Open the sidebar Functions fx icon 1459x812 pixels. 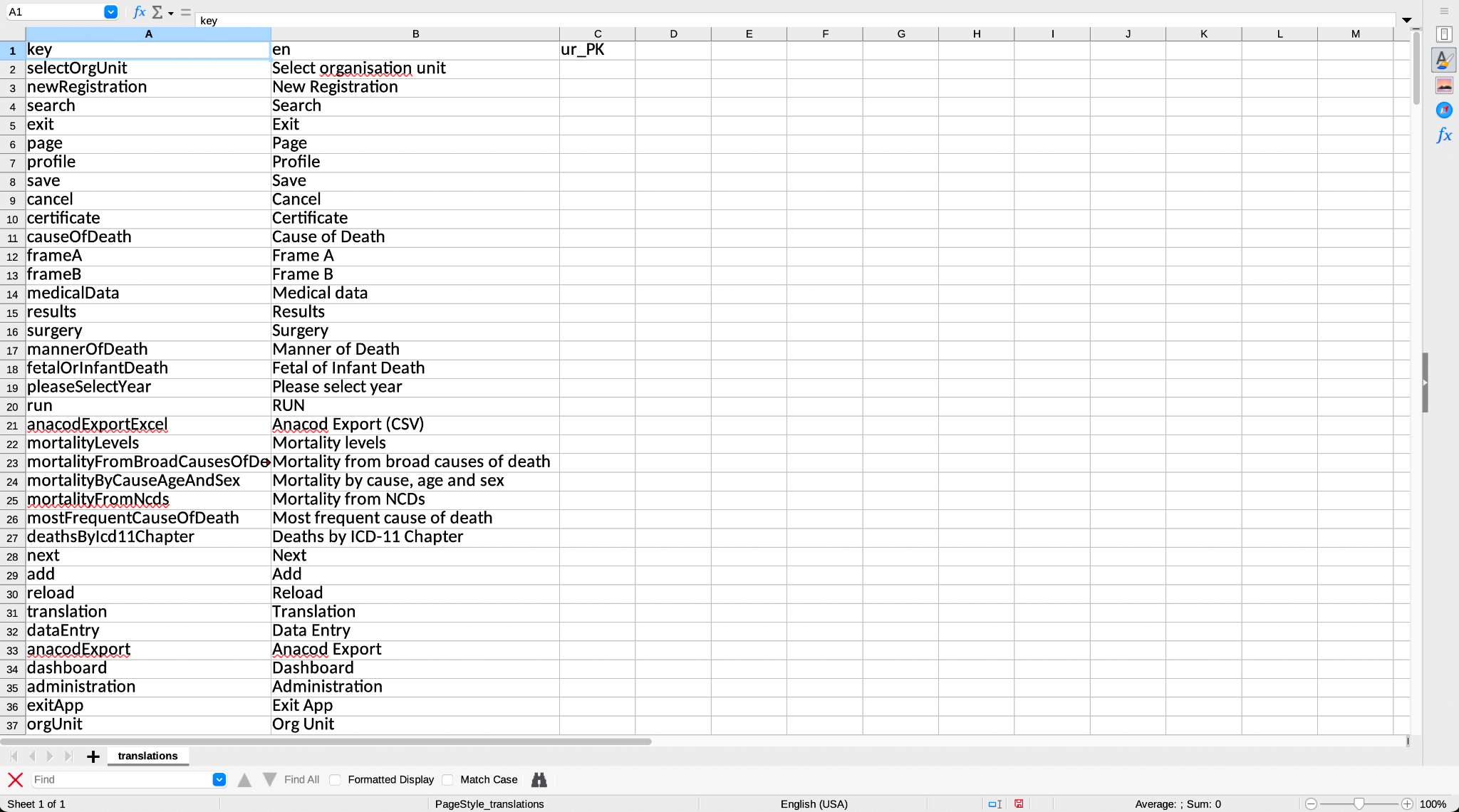1444,135
